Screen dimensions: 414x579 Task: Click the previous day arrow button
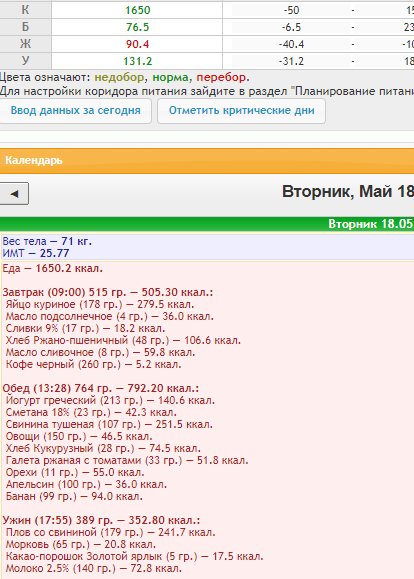(x=14, y=193)
